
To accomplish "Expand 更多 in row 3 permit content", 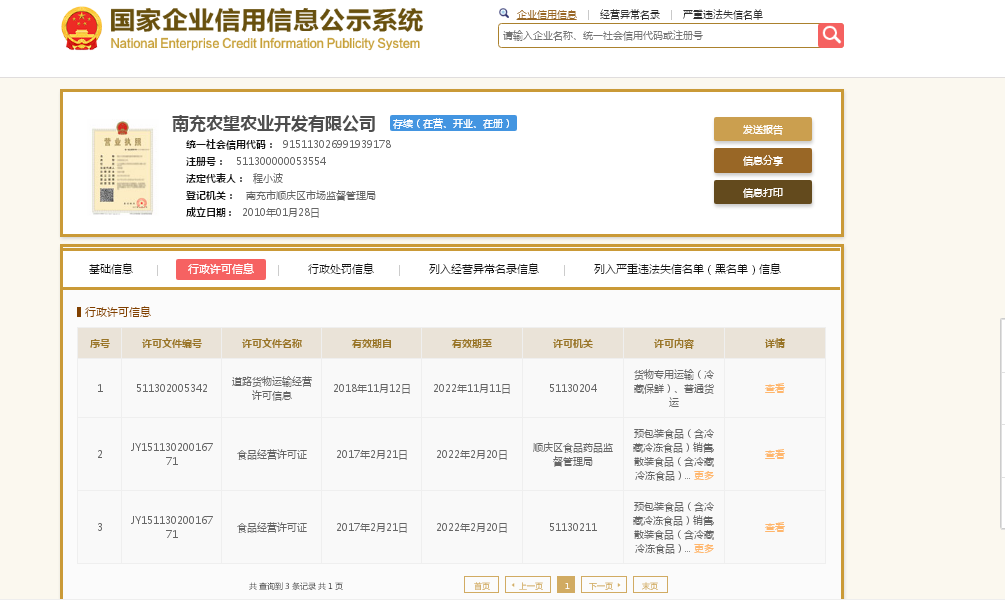I will tap(704, 549).
